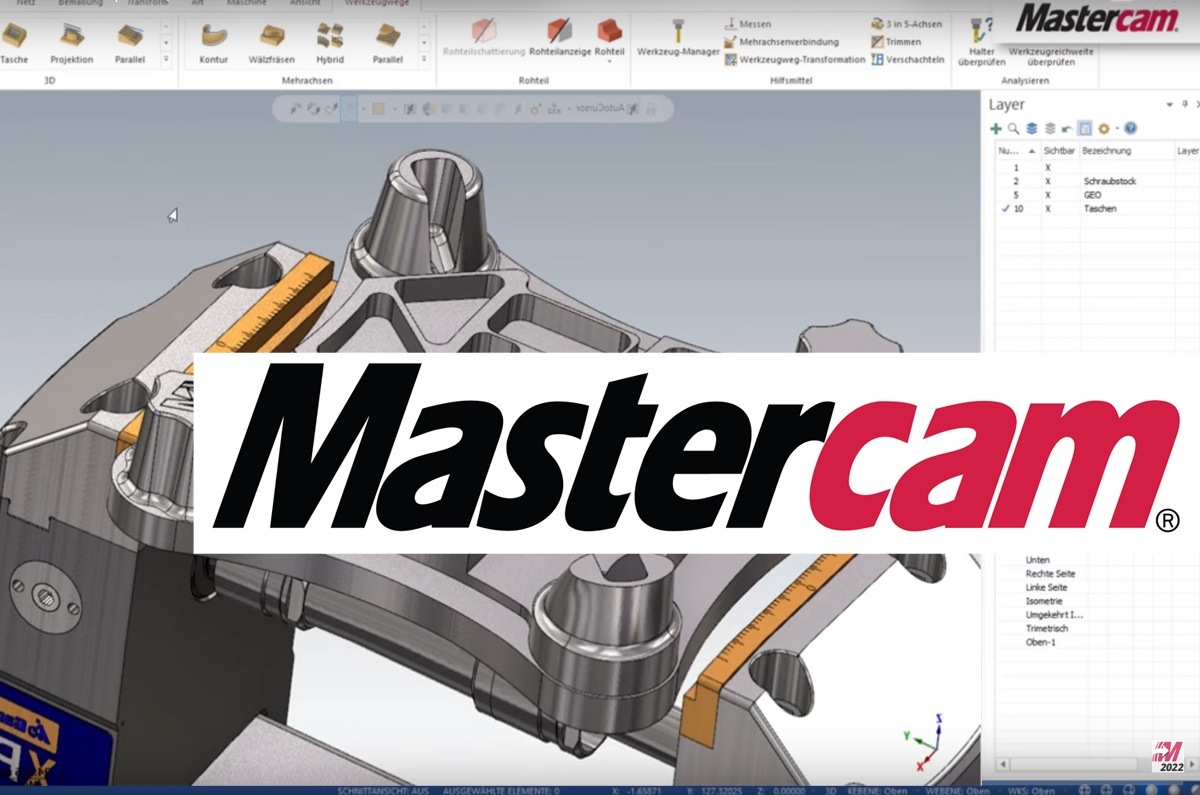The height and width of the screenshot is (795, 1200).
Task: Open Layer panel help icon
Action: pyautogui.click(x=1131, y=129)
